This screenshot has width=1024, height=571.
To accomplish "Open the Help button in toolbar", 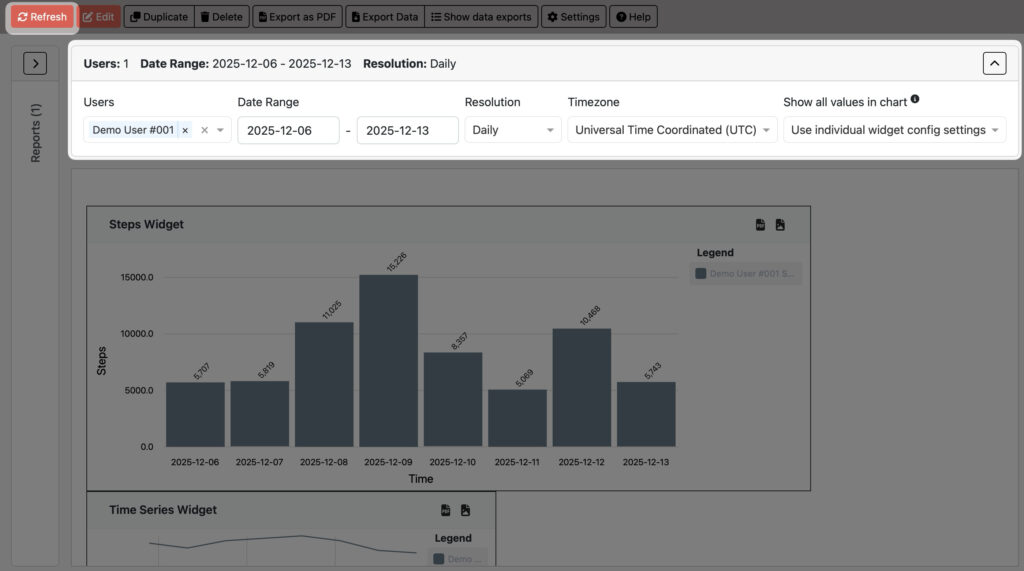I will point(633,17).
